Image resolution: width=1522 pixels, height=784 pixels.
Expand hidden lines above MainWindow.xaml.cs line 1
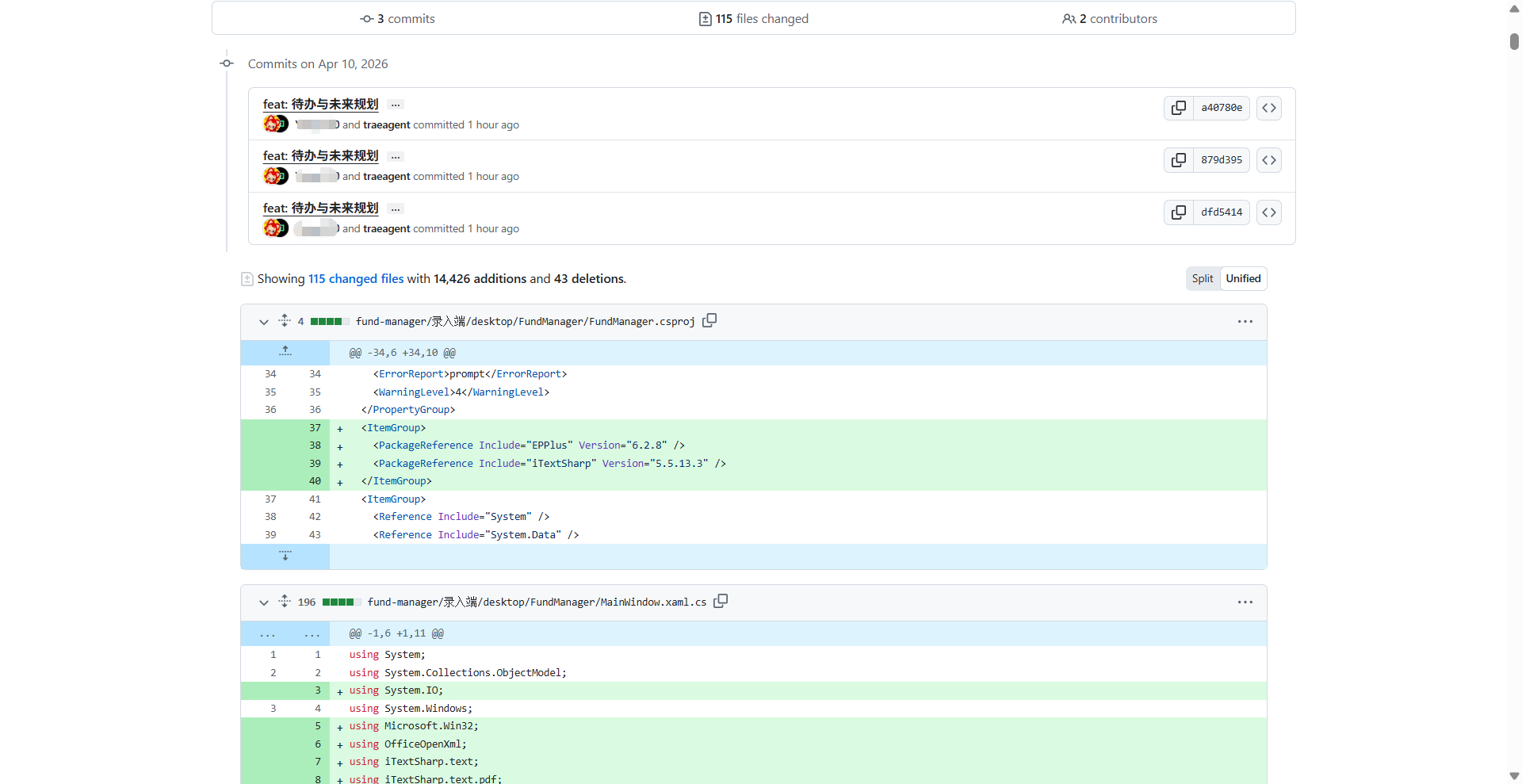[285, 633]
